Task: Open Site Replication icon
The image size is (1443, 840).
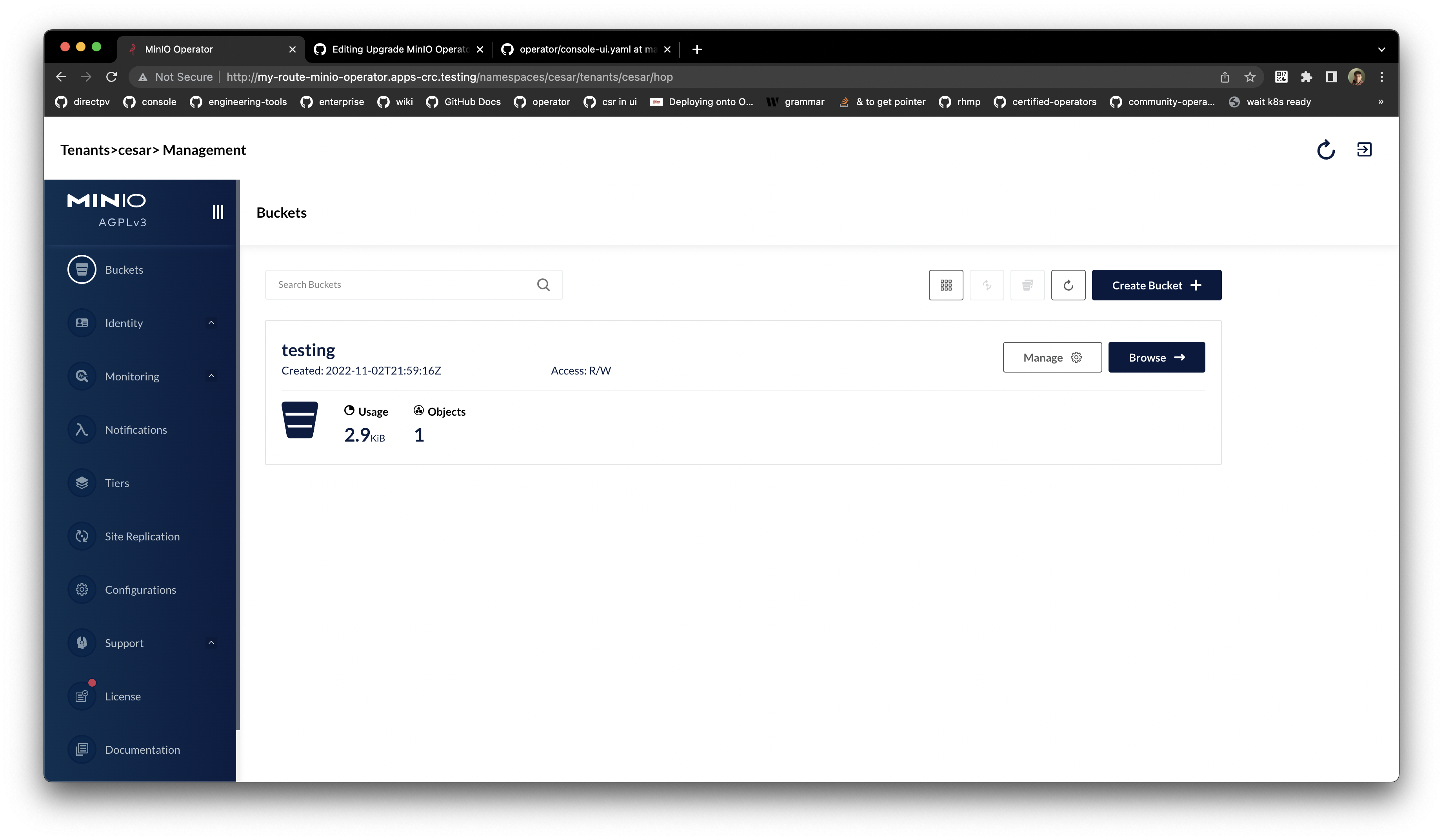Action: (82, 536)
